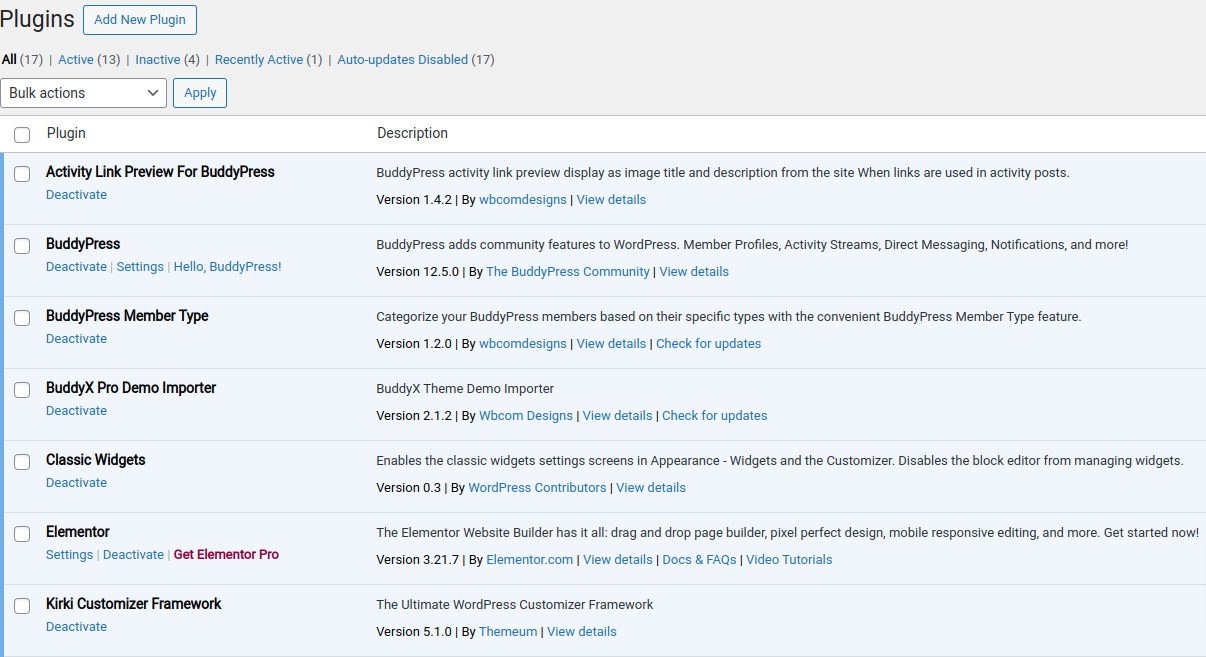1206x657 pixels.
Task: Show Recently Active plugins
Action: click(x=260, y=59)
